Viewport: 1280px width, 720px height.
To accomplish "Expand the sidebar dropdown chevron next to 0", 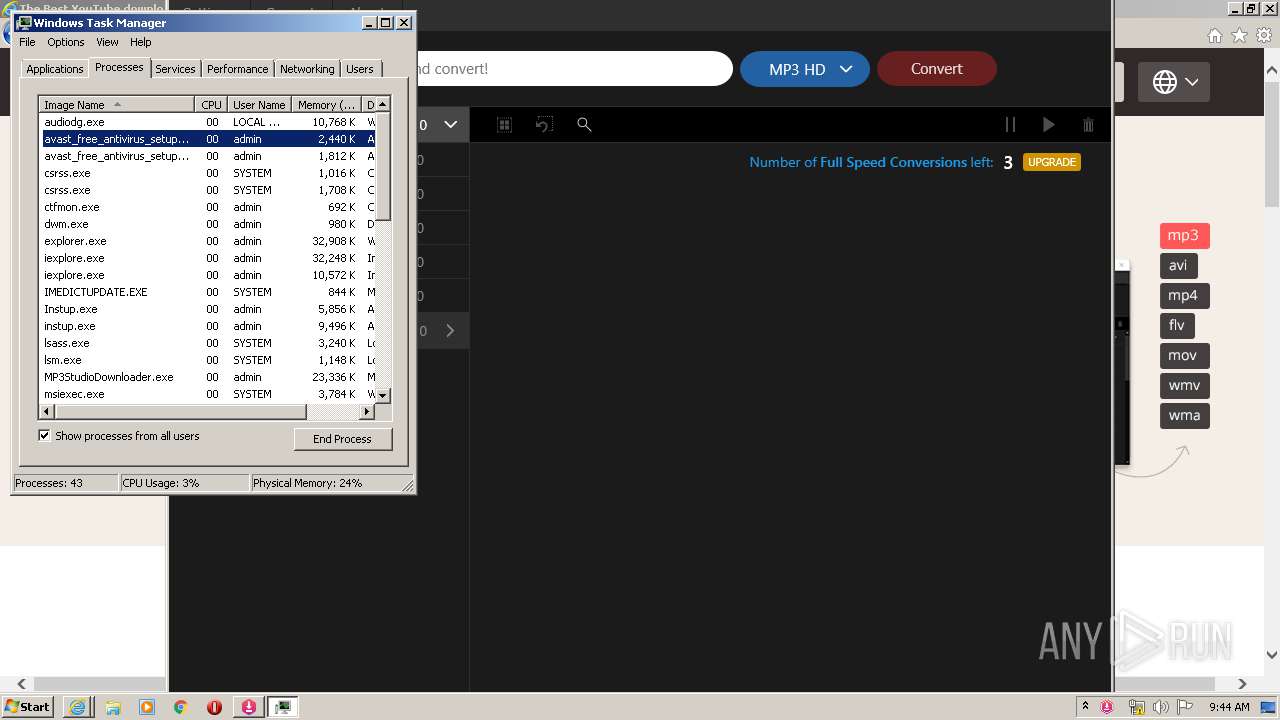I will (451, 125).
